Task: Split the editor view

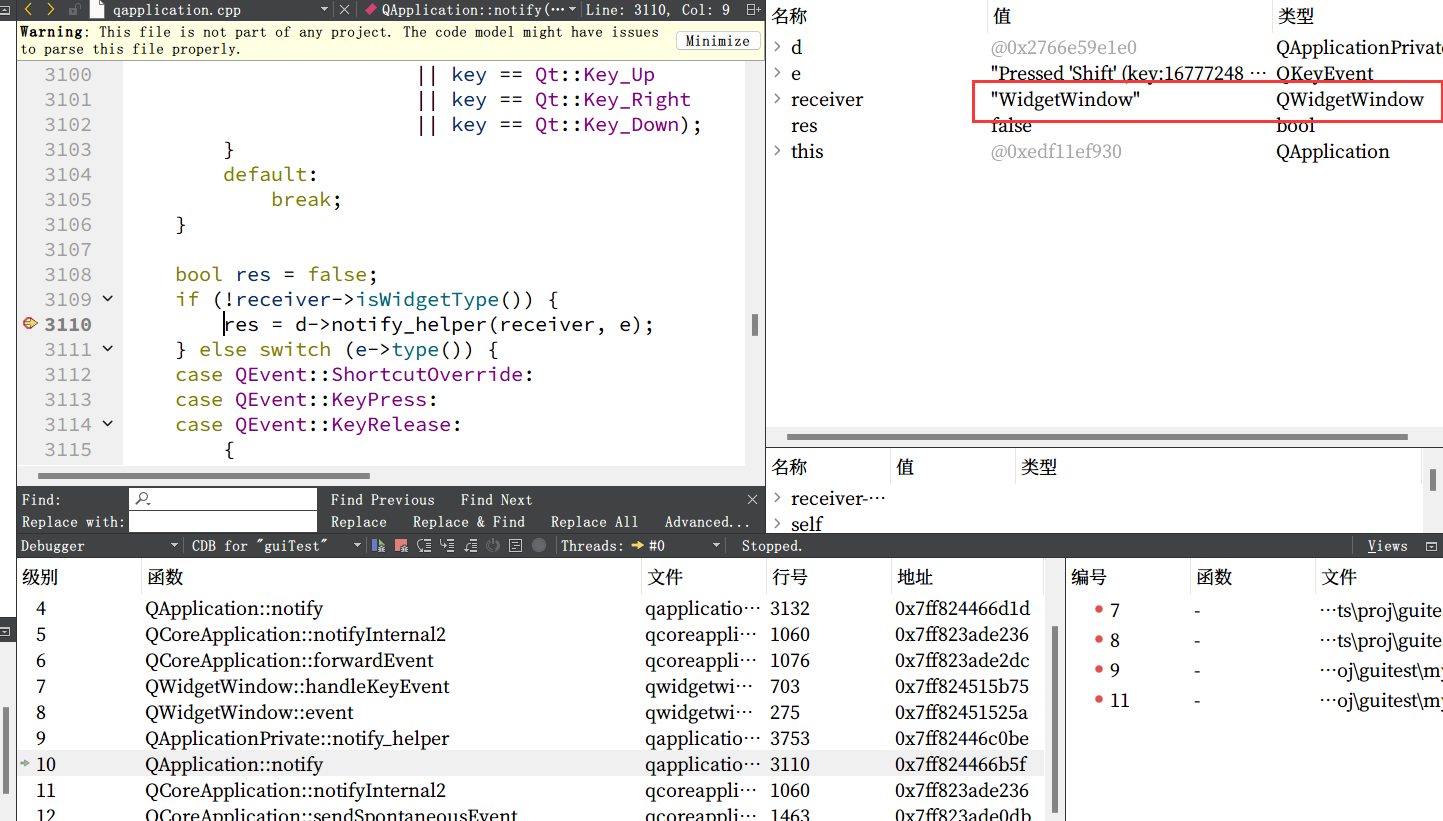Action: click(x=753, y=9)
